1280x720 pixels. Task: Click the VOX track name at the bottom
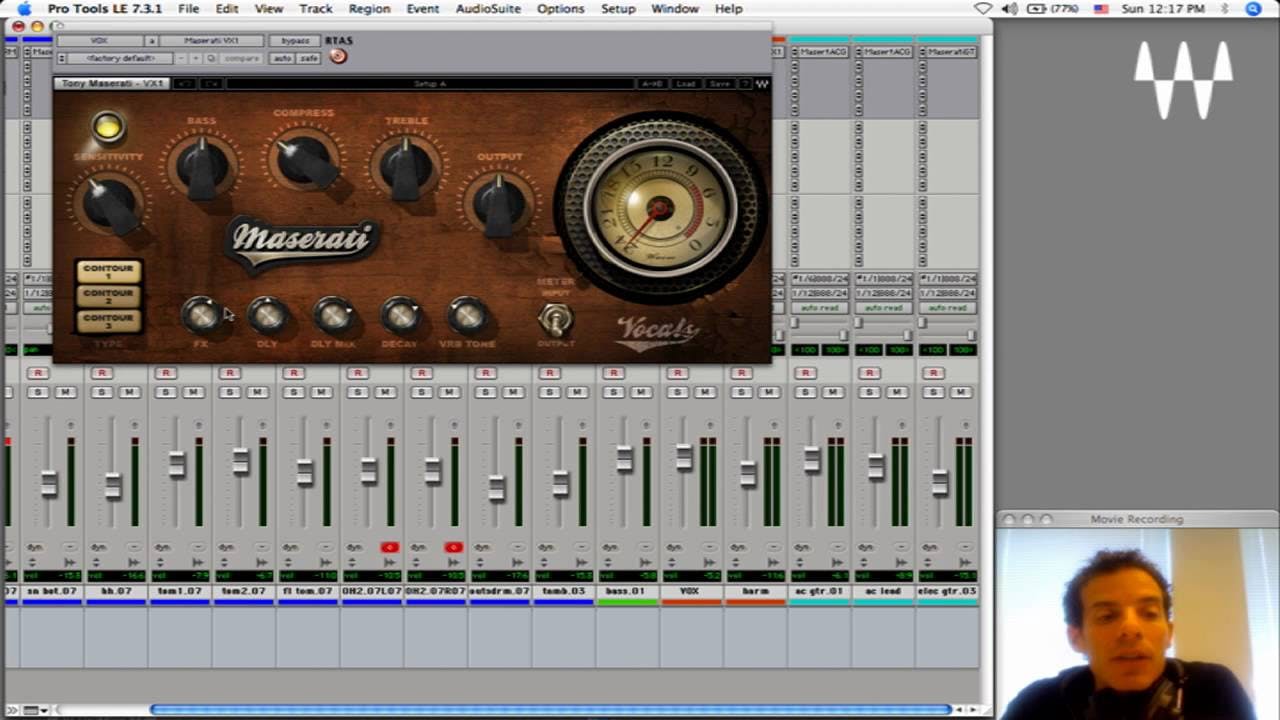pyautogui.click(x=690, y=591)
